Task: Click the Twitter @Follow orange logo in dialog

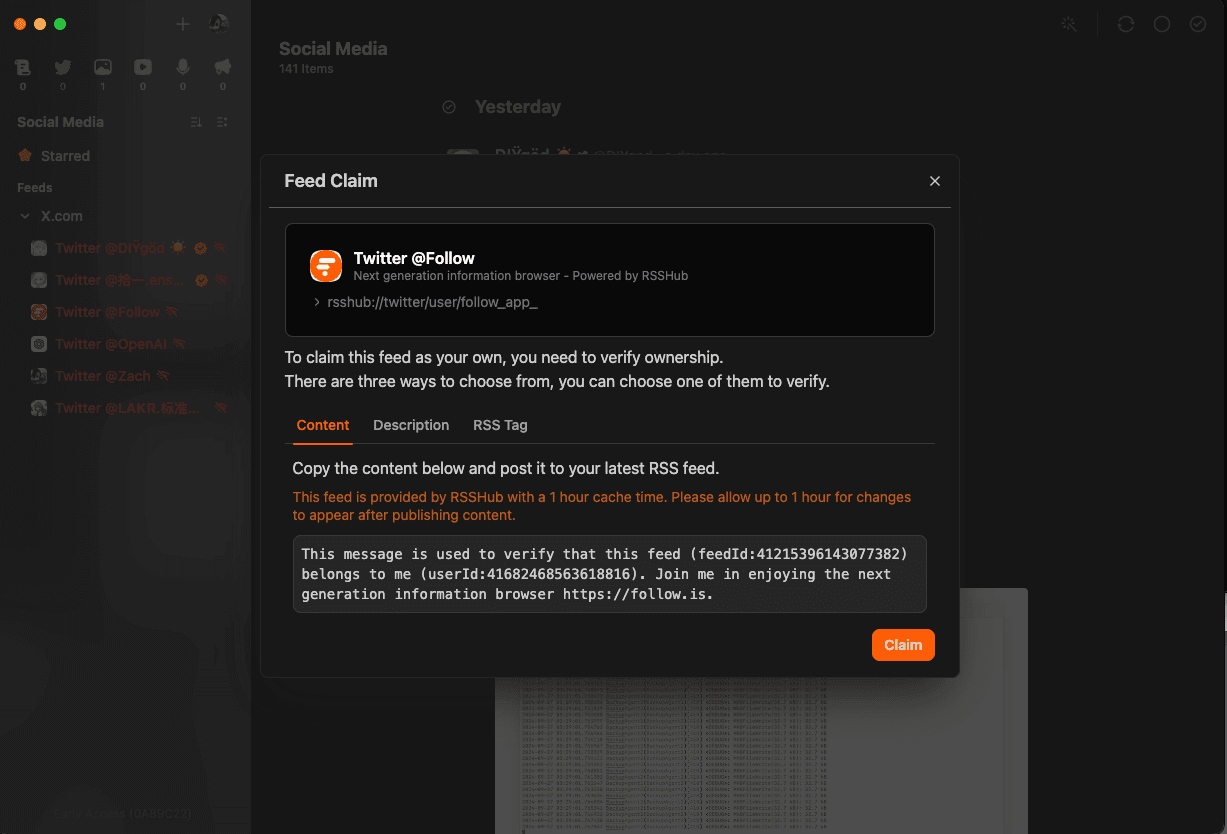Action: coord(326,266)
